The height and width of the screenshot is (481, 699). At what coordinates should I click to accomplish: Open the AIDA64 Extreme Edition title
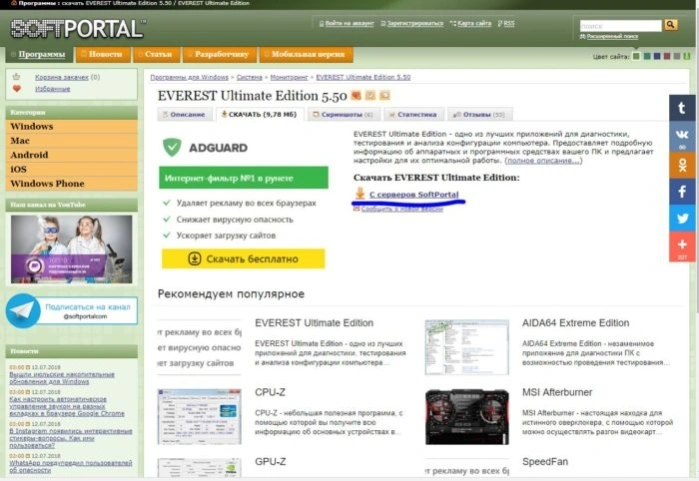(x=576, y=323)
